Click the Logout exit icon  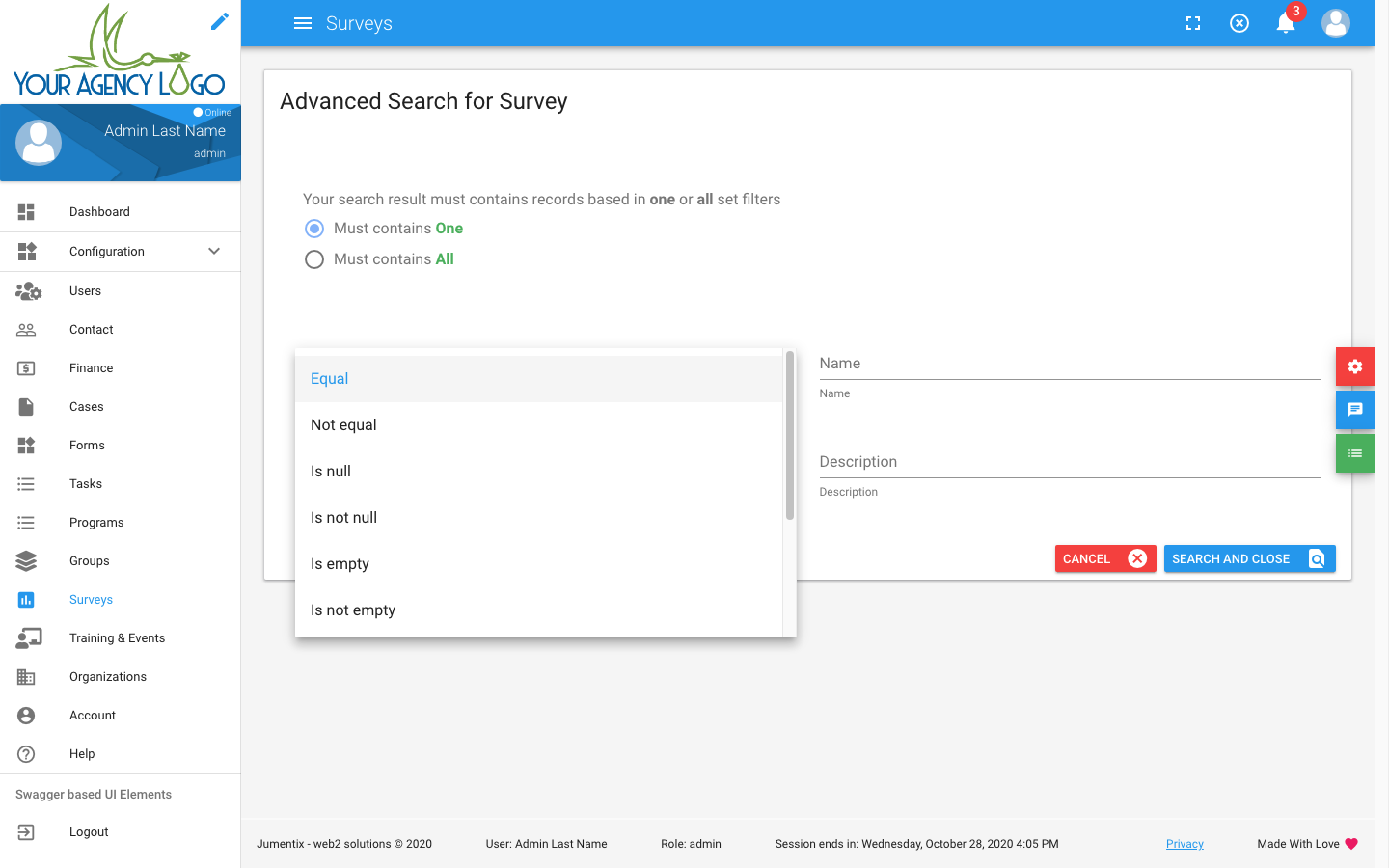pos(26,832)
